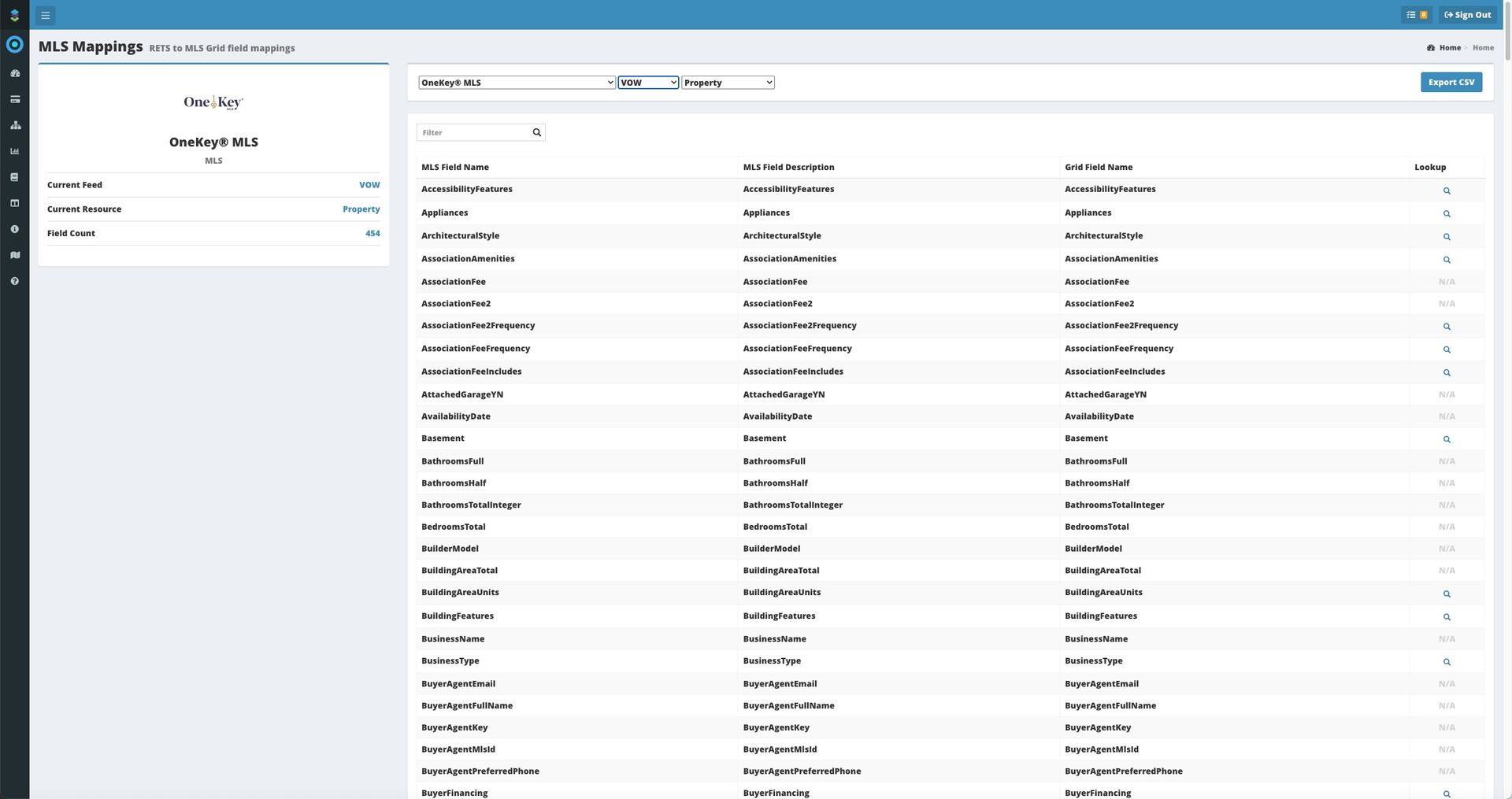Open the VOW feed dropdown

[x=647, y=83]
